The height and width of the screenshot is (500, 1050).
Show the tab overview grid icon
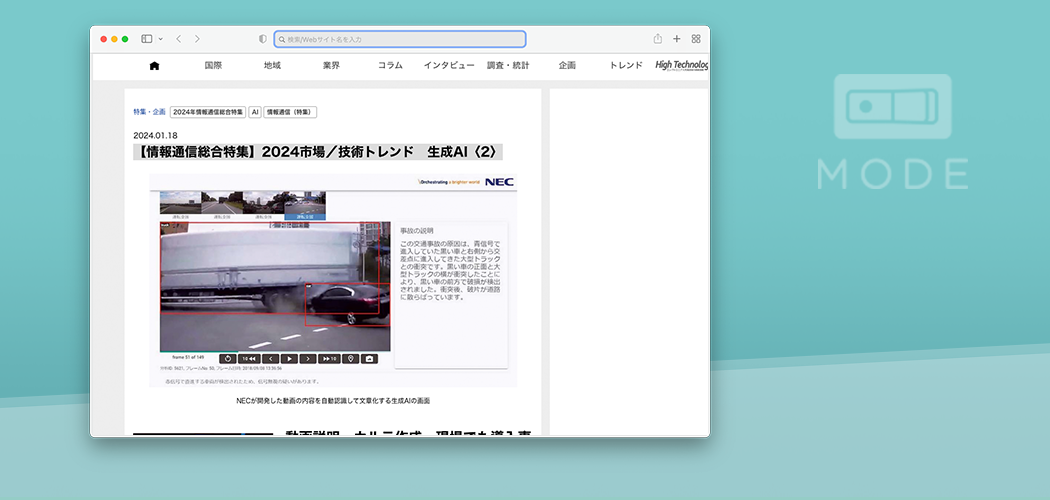(x=696, y=39)
